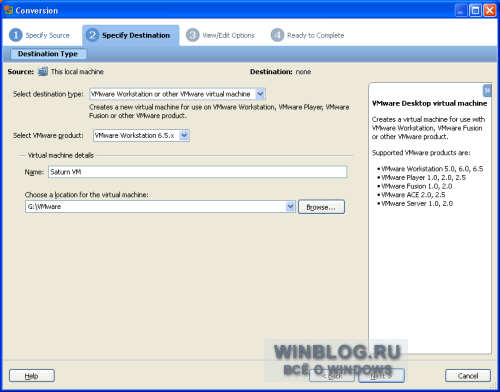Click the 'This local machine' source text
Viewport: 500px width, 392px height.
pos(77,72)
